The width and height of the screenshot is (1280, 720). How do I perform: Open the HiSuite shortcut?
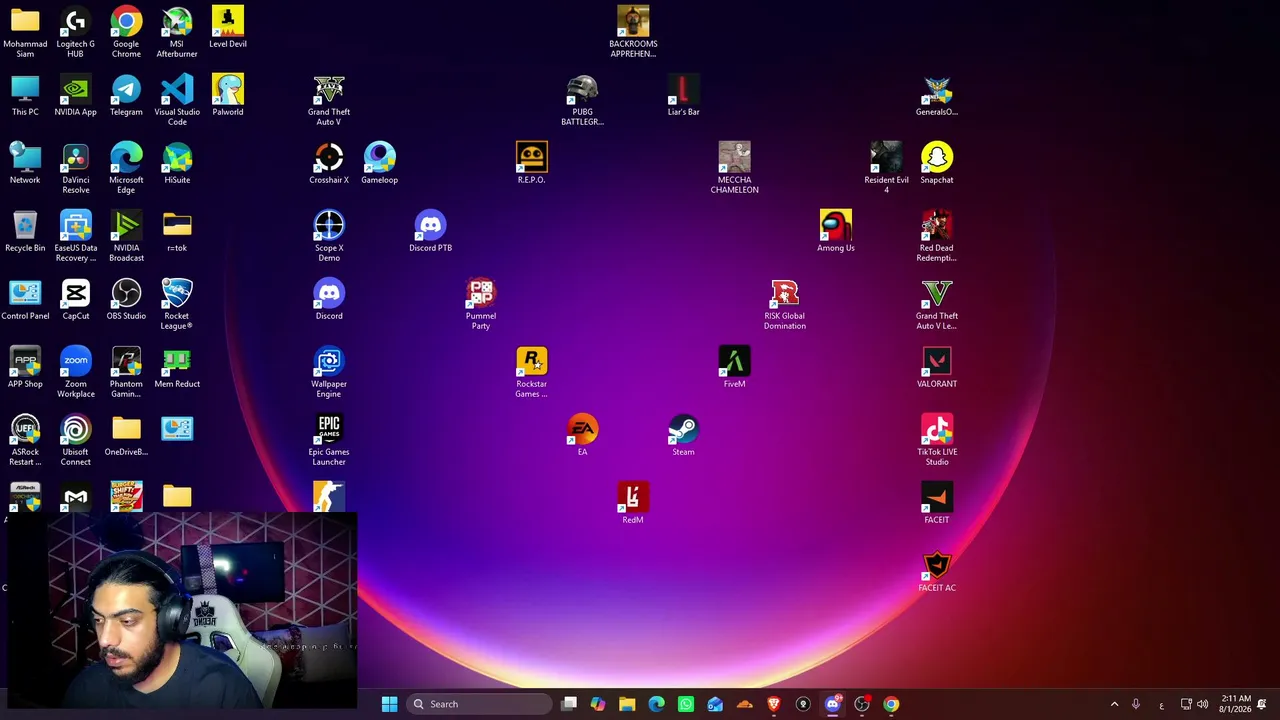(177, 163)
